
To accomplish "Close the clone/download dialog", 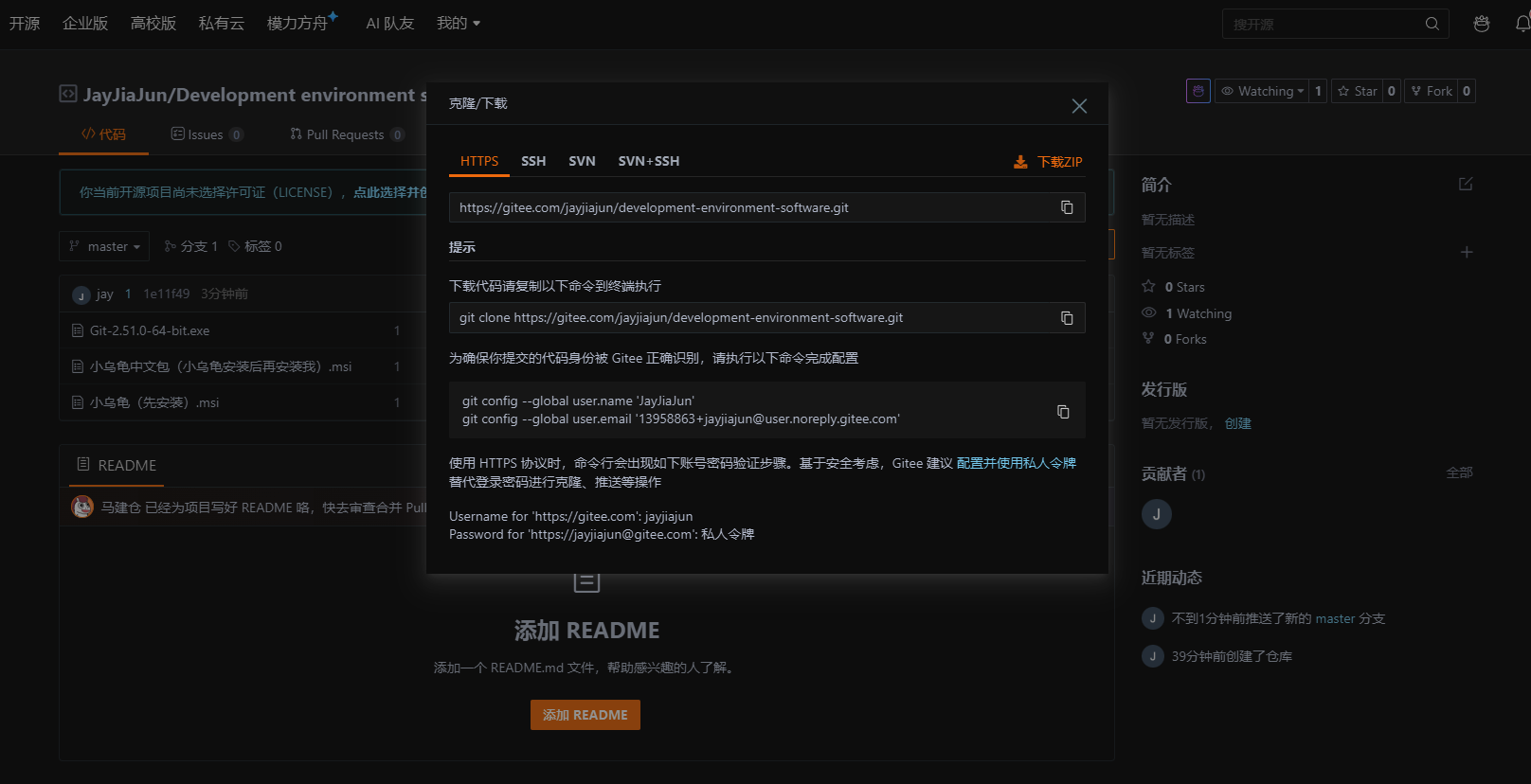I will tap(1079, 106).
